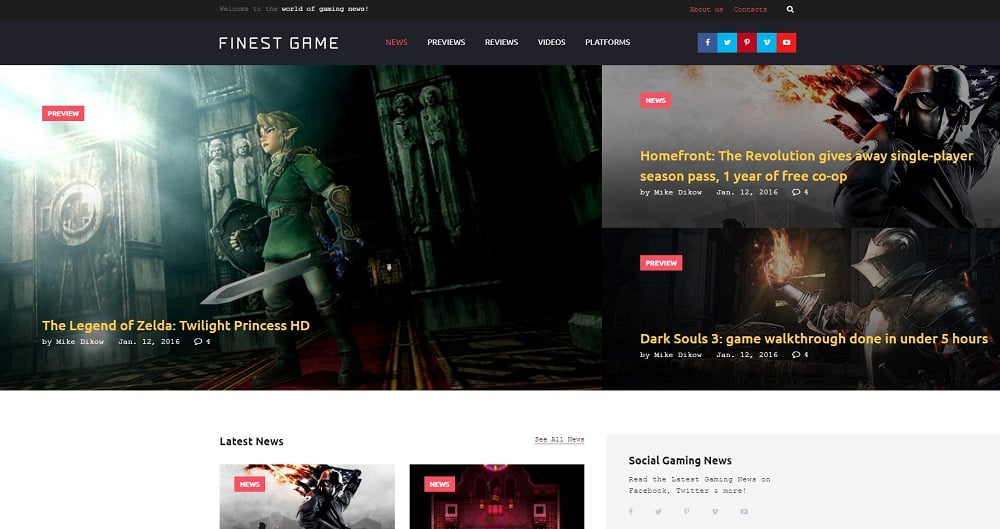The height and width of the screenshot is (529, 1000).
Task: Open the Vimeo icon in header
Action: (767, 43)
